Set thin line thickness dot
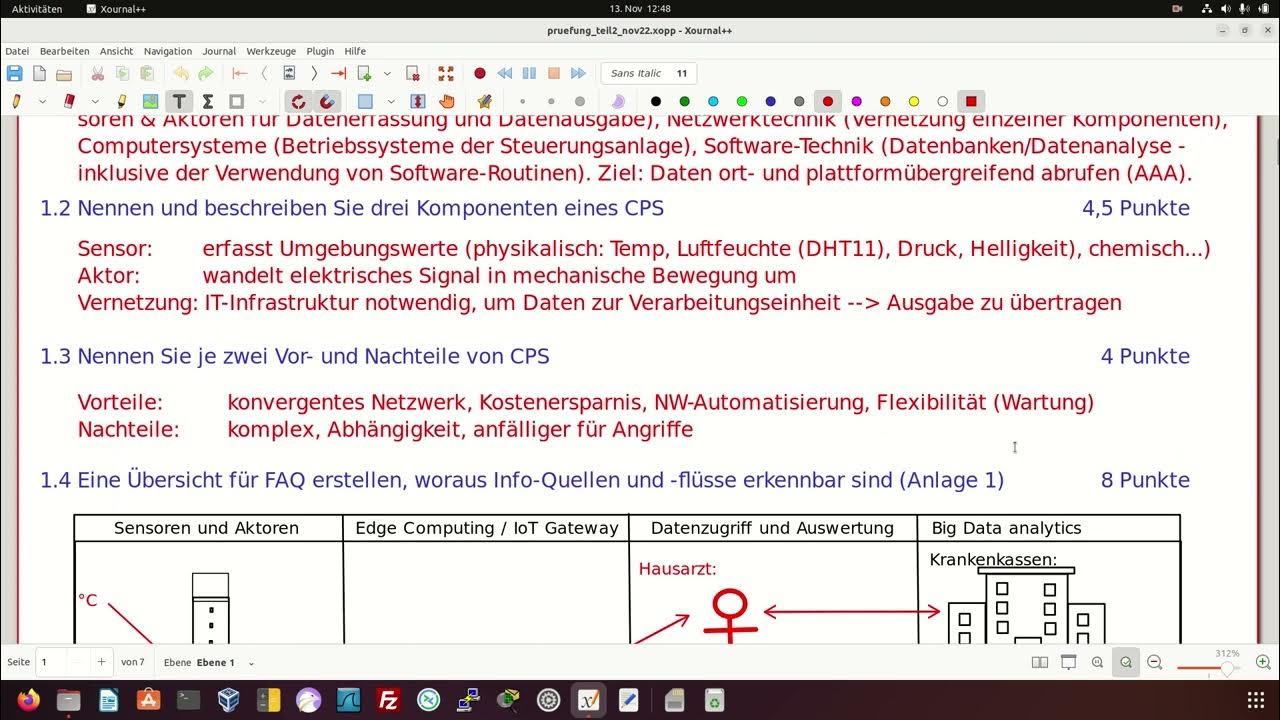This screenshot has height=720, width=1280. [522, 101]
